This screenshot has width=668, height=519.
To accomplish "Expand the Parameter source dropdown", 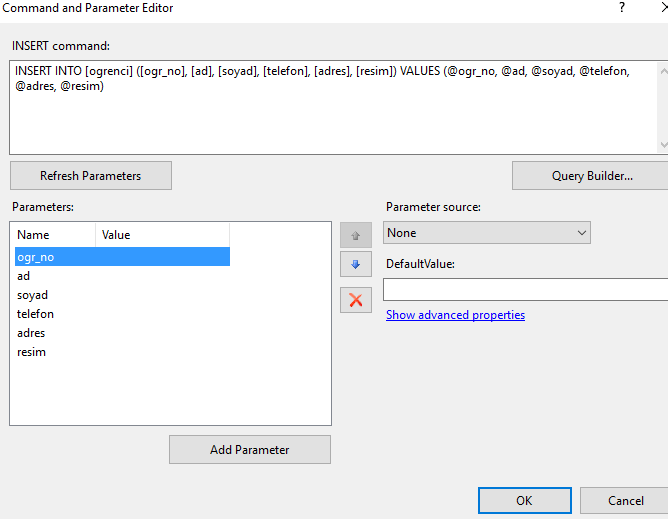I will (x=487, y=233).
